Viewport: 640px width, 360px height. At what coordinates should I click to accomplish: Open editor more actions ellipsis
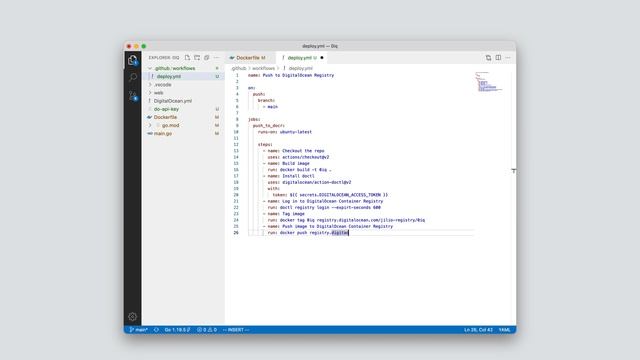[508, 58]
